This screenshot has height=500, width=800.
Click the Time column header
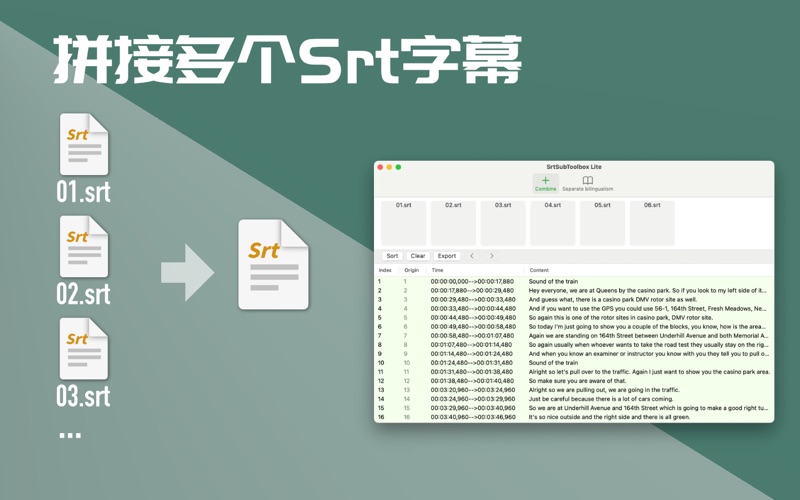[437, 270]
